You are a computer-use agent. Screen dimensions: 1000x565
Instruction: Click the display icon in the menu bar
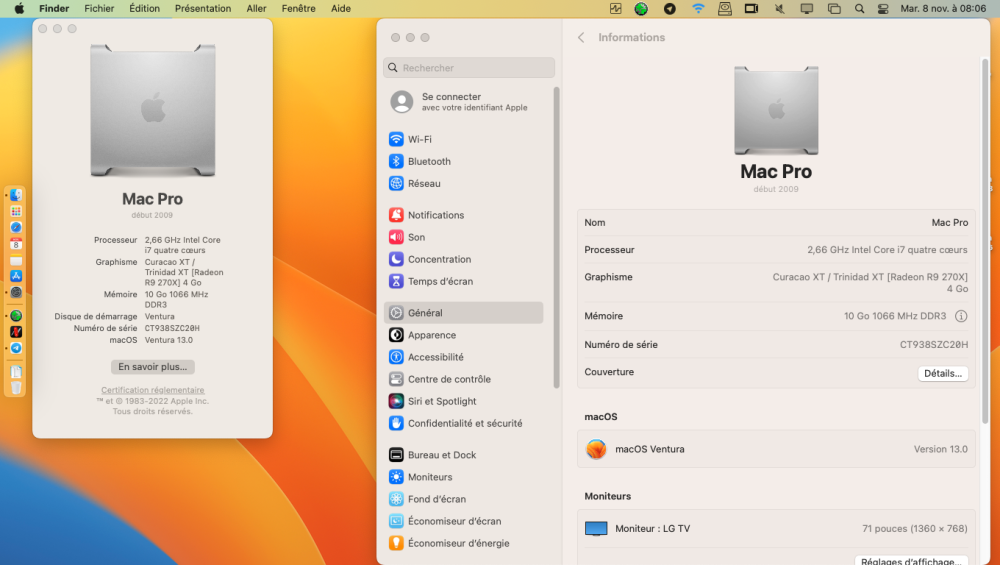pyautogui.click(x=807, y=8)
